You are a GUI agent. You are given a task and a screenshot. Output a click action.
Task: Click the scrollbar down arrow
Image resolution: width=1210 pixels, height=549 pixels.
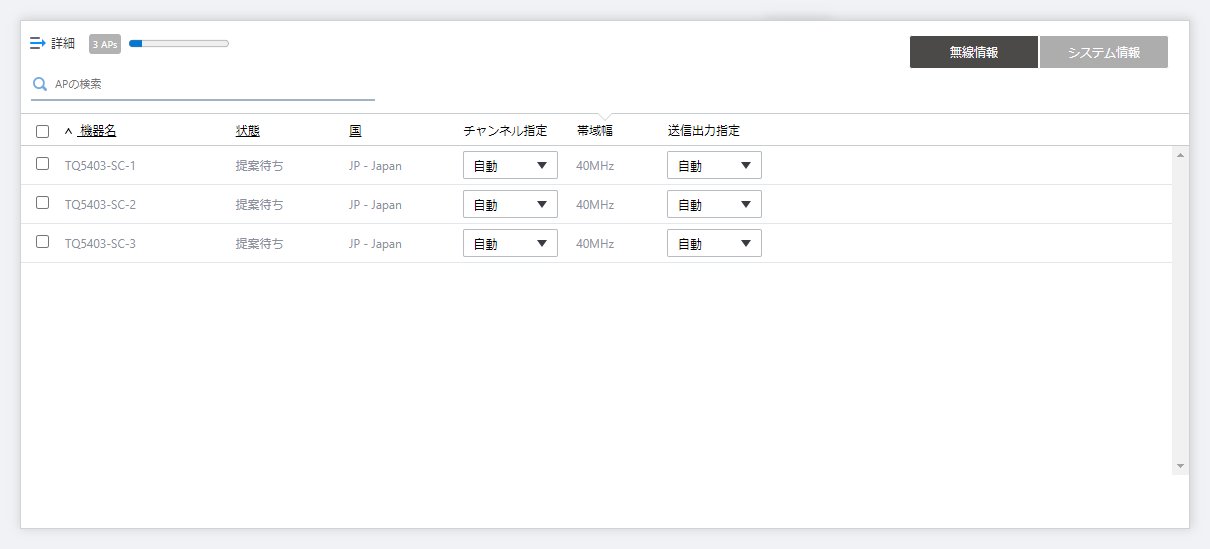(x=1181, y=466)
